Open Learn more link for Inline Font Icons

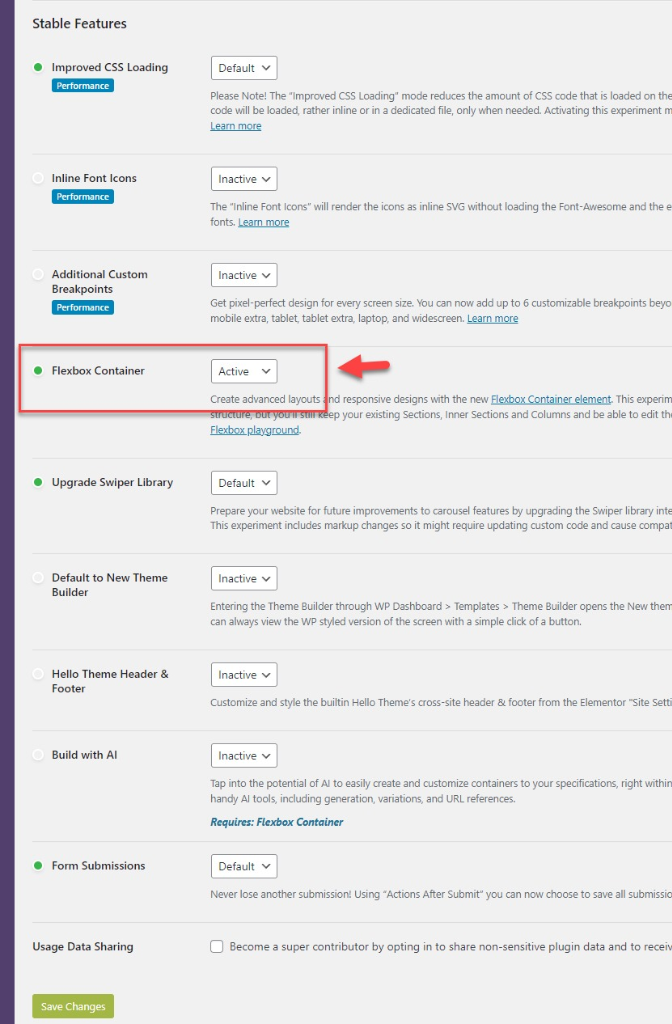coord(263,222)
